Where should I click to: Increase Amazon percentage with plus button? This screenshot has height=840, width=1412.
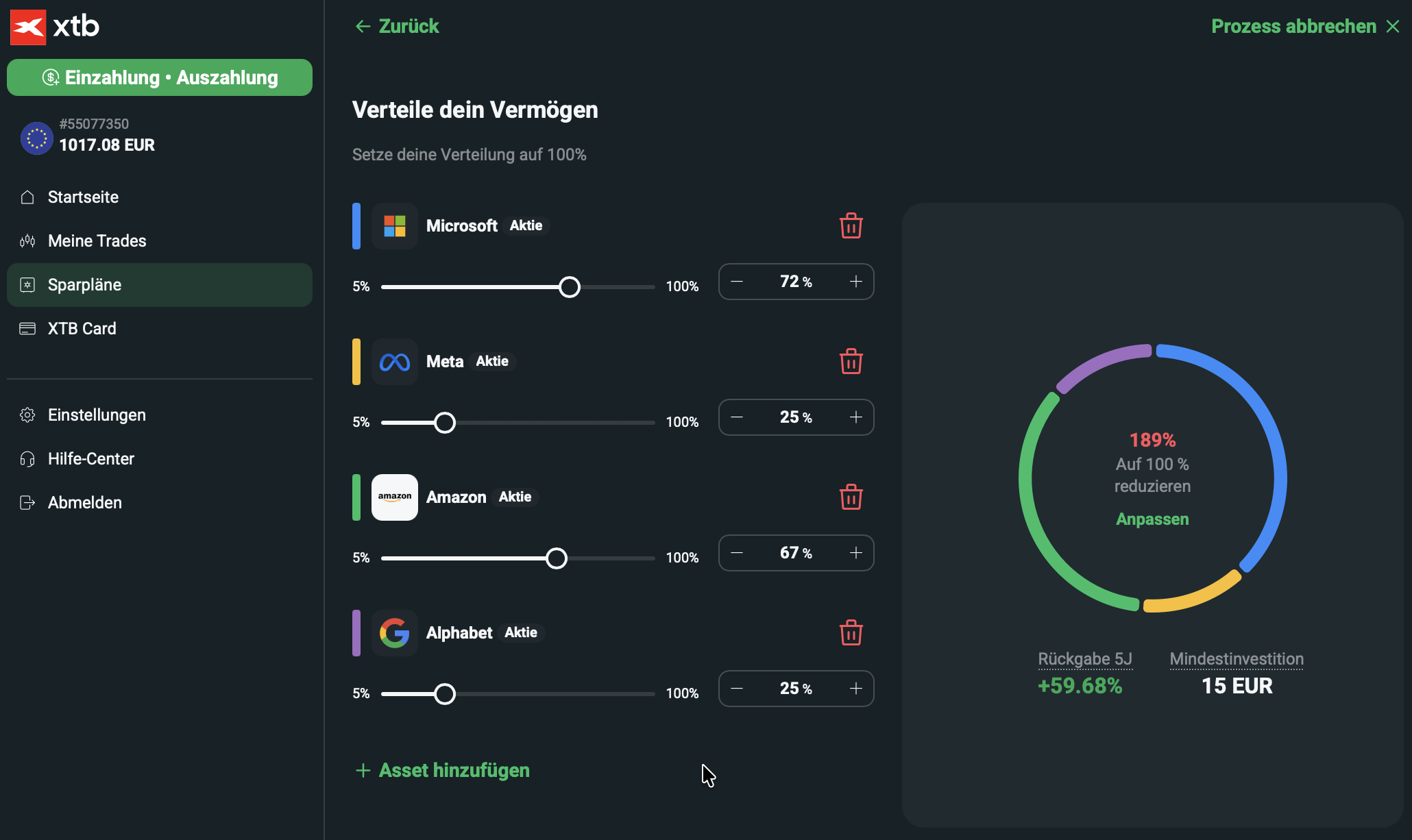[x=856, y=553]
